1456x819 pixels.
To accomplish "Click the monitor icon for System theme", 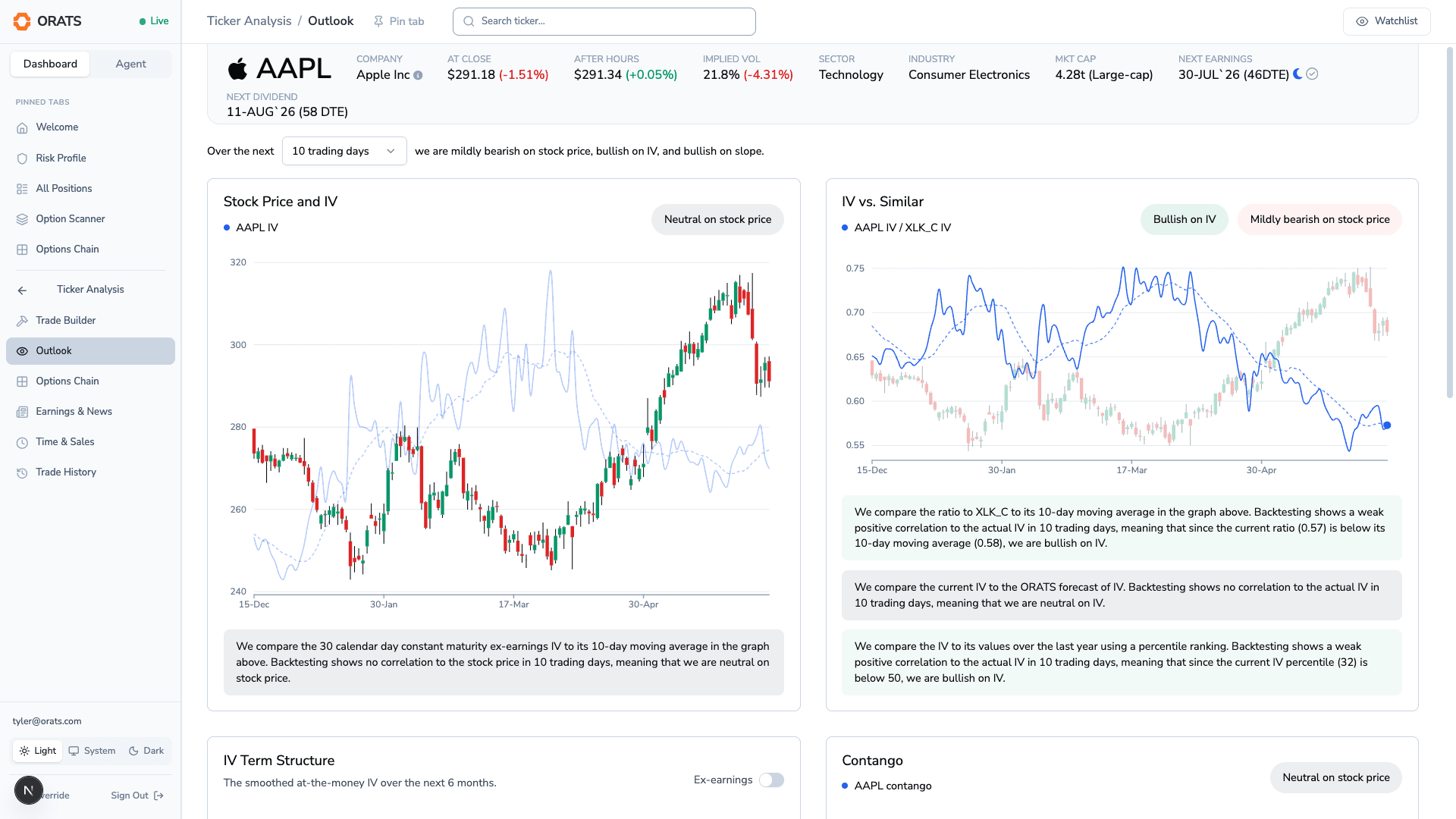I will click(x=74, y=751).
